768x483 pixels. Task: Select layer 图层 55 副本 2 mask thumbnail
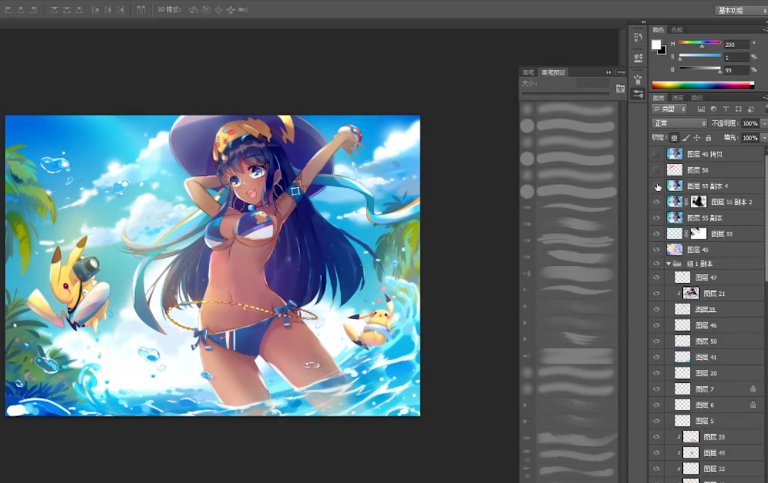(698, 201)
